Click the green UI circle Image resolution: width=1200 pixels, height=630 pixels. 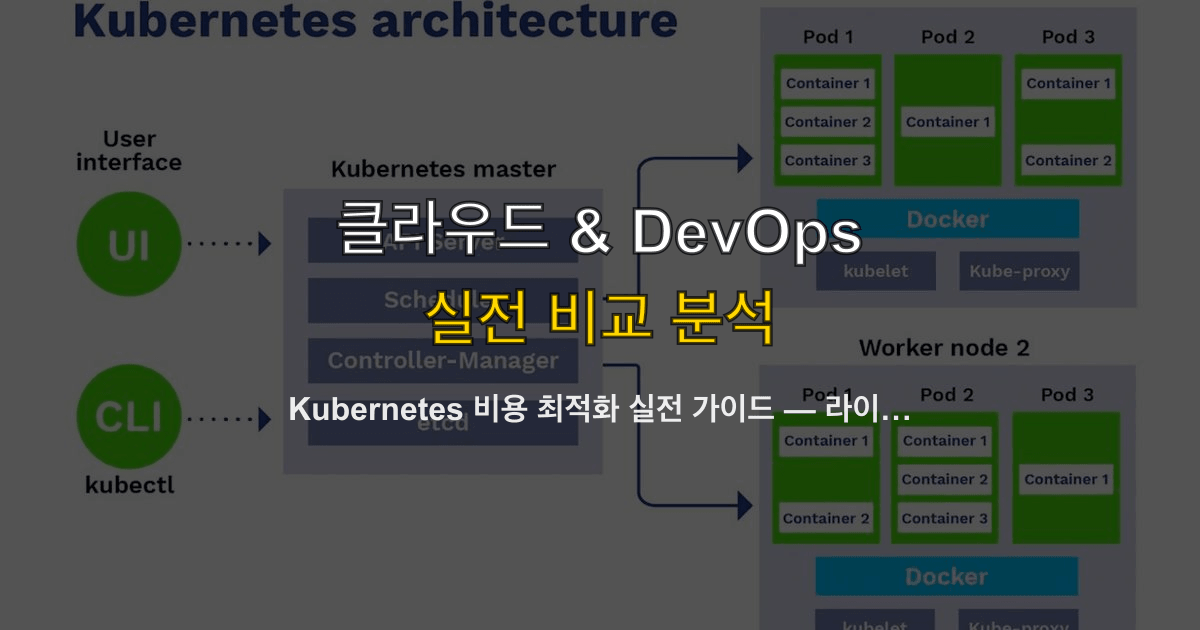(129, 243)
